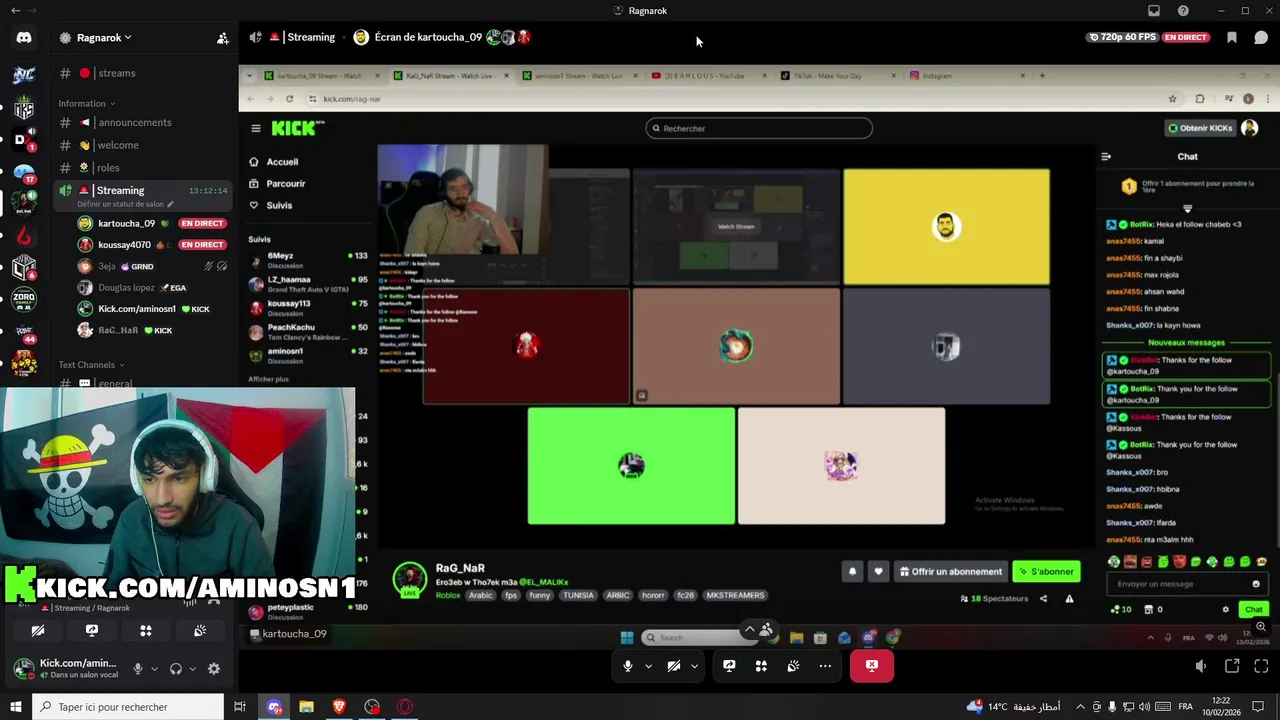The width and height of the screenshot is (1280, 720).
Task: Open the server with the 17 badge
Action: click(24, 172)
